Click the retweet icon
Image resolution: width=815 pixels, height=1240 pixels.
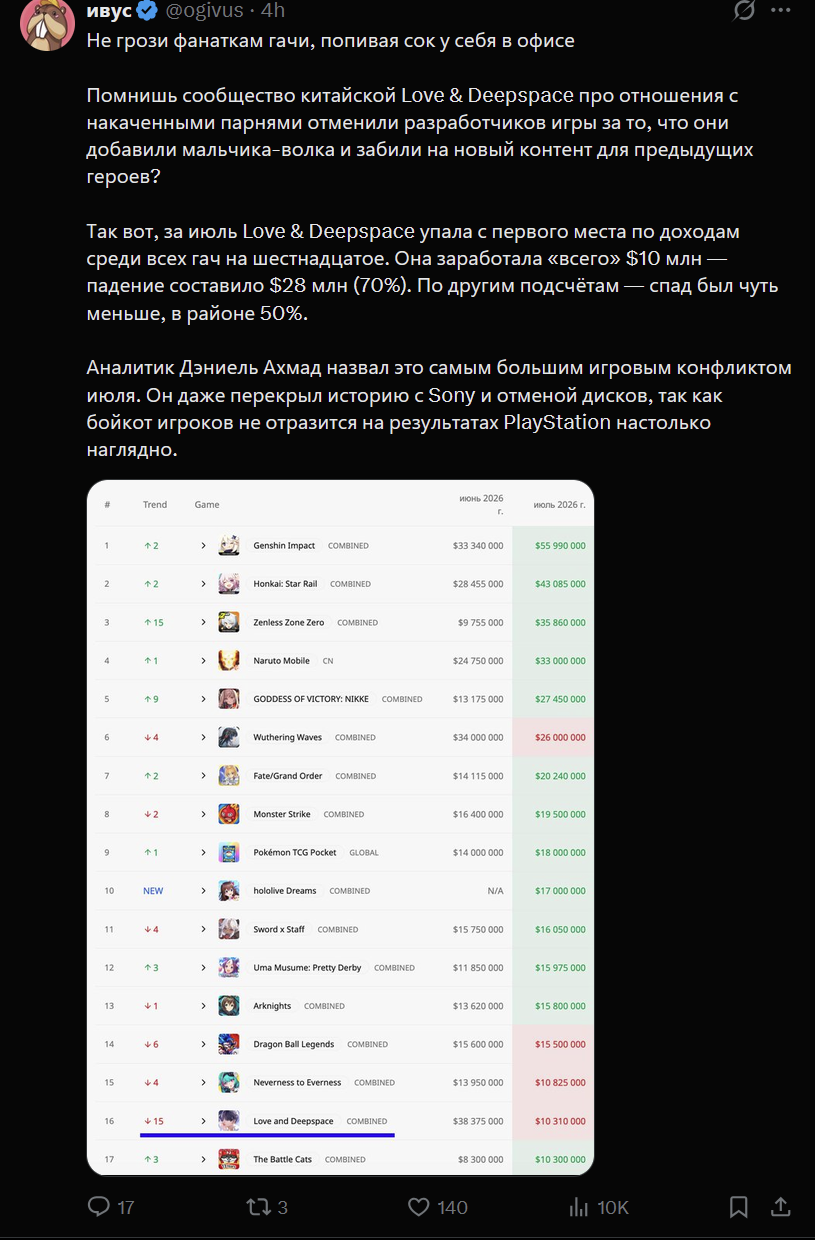258,1206
